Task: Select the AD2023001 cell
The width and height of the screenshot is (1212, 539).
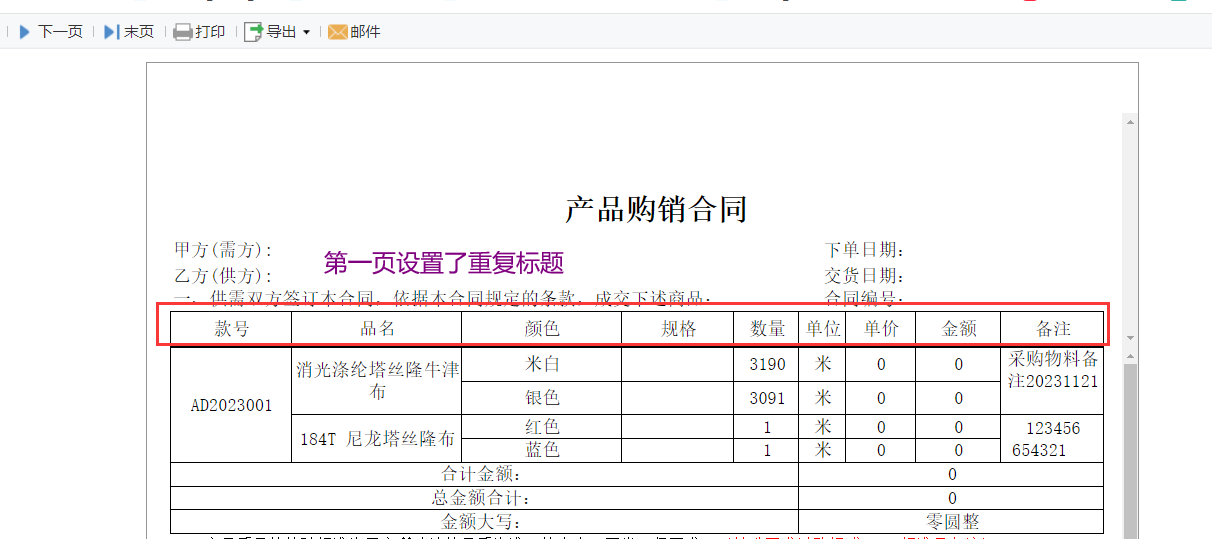Action: pyautogui.click(x=231, y=405)
